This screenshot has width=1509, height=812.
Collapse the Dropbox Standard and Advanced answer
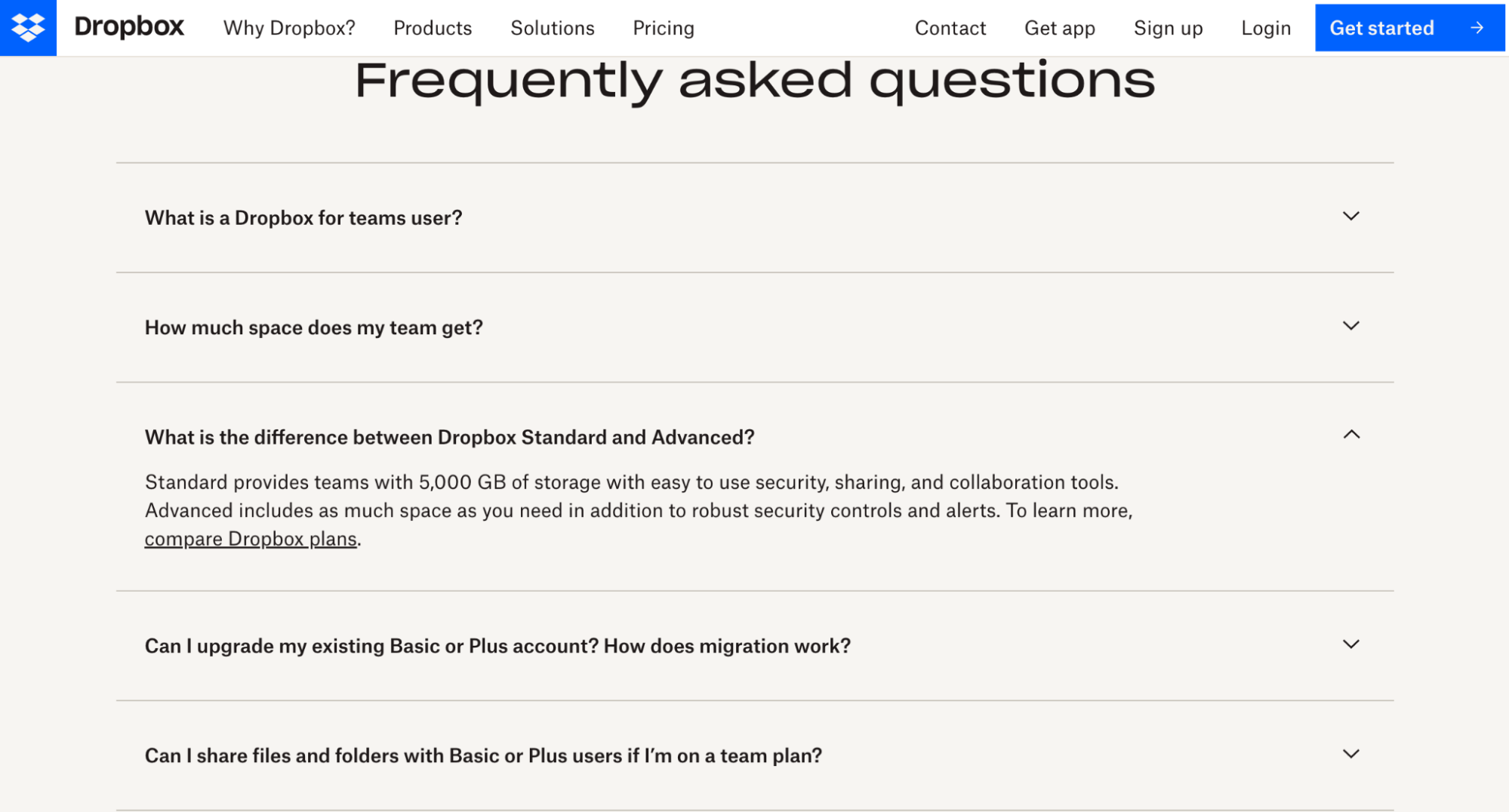1350,435
